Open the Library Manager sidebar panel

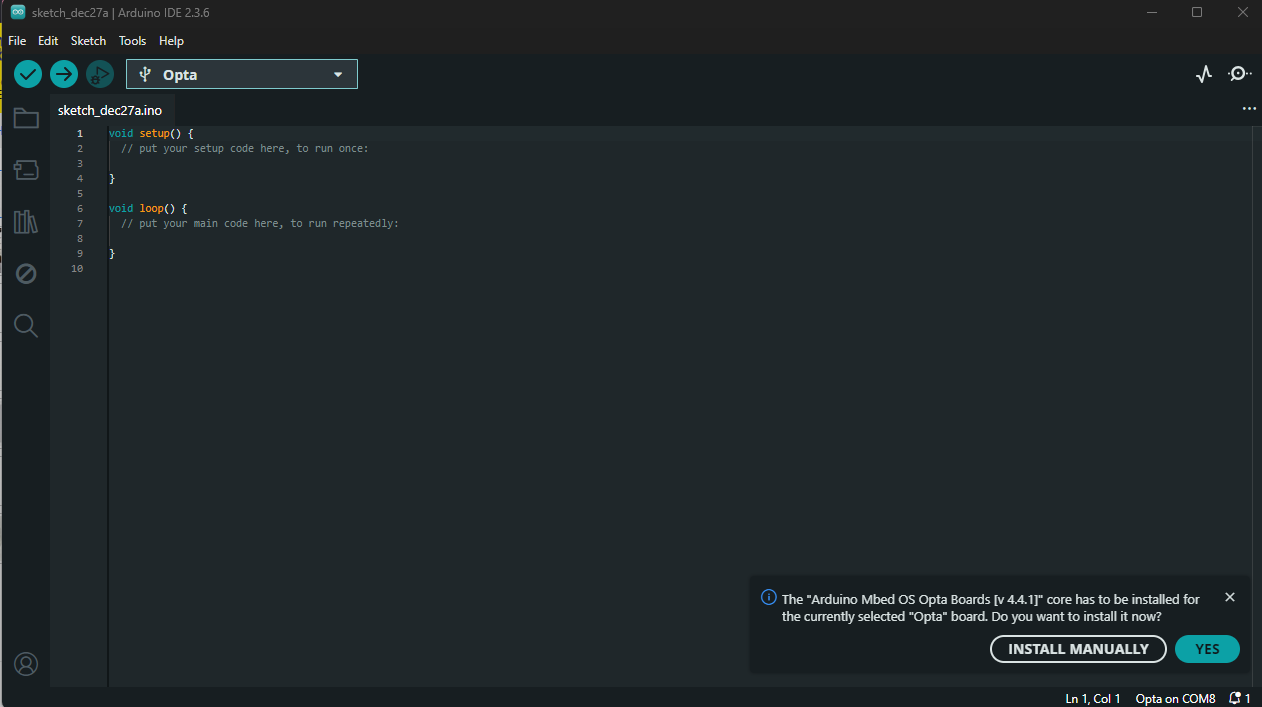pyautogui.click(x=26, y=222)
